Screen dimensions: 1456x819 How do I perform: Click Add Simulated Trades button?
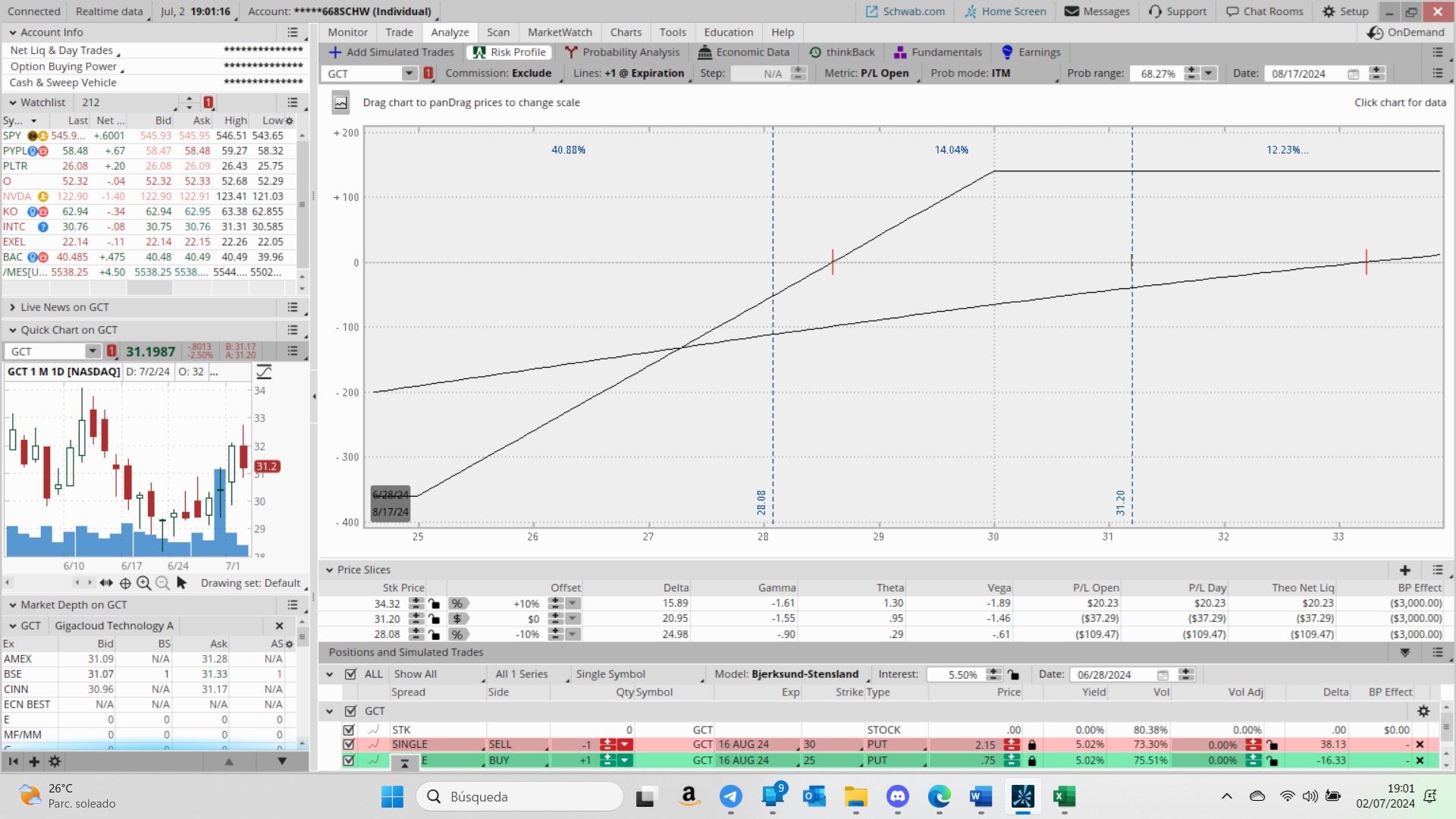click(x=391, y=52)
